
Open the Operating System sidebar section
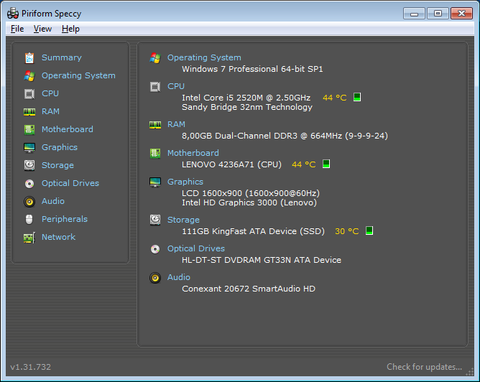pyautogui.click(x=78, y=76)
